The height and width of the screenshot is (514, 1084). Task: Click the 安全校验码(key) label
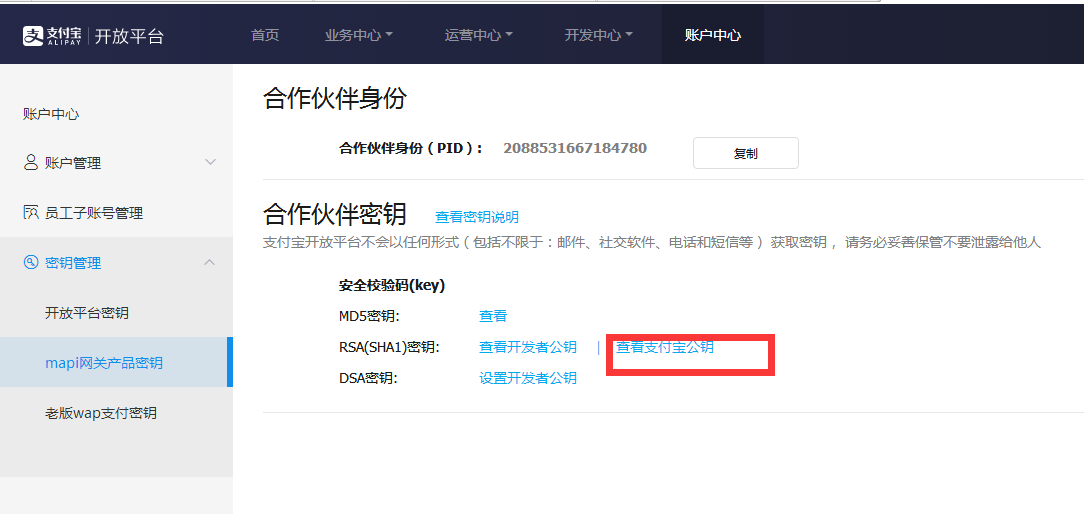(392, 285)
